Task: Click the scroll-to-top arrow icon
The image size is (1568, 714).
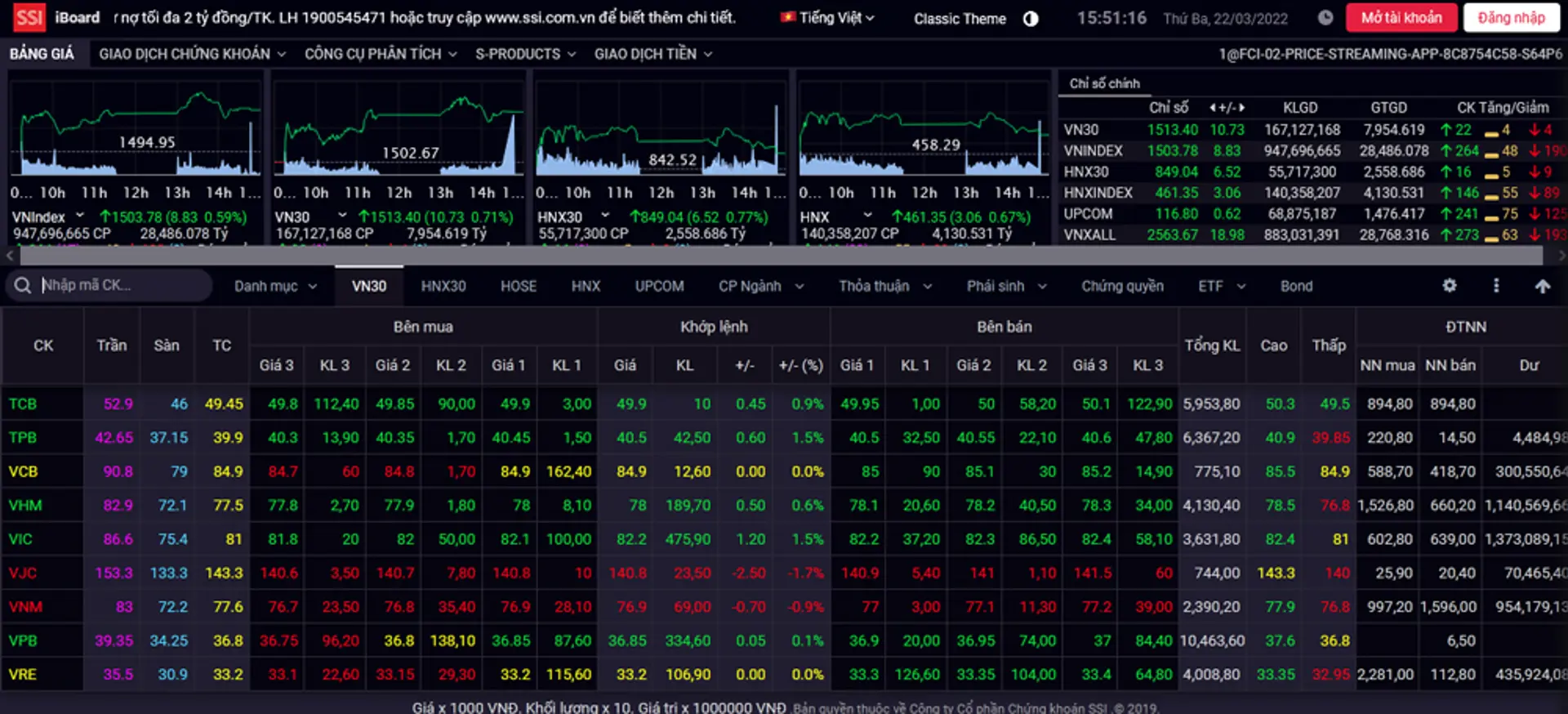Action: tap(1543, 286)
